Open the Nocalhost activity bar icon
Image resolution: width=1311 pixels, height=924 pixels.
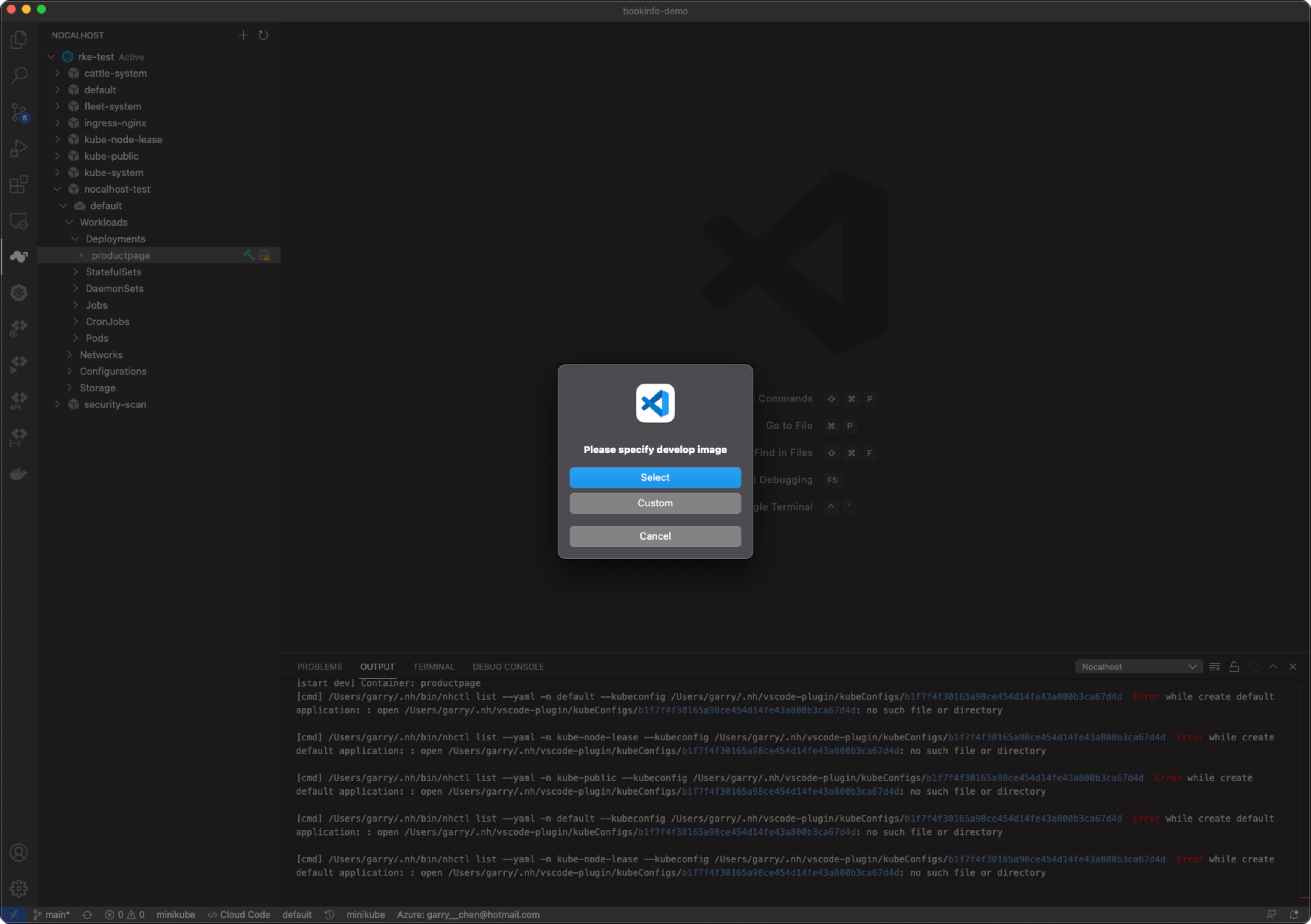tap(18, 257)
